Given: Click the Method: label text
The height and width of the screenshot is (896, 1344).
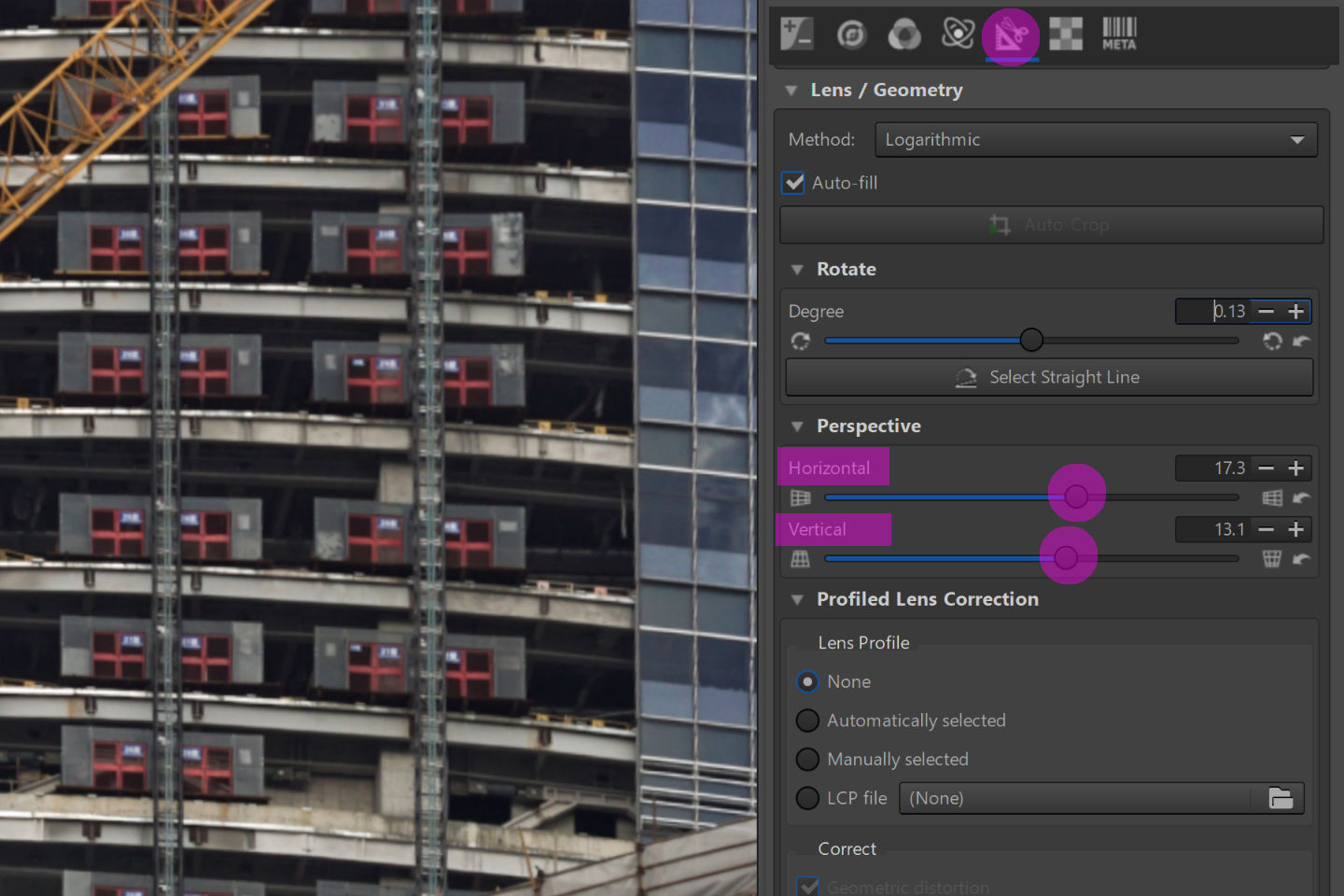Looking at the screenshot, I should [x=821, y=140].
